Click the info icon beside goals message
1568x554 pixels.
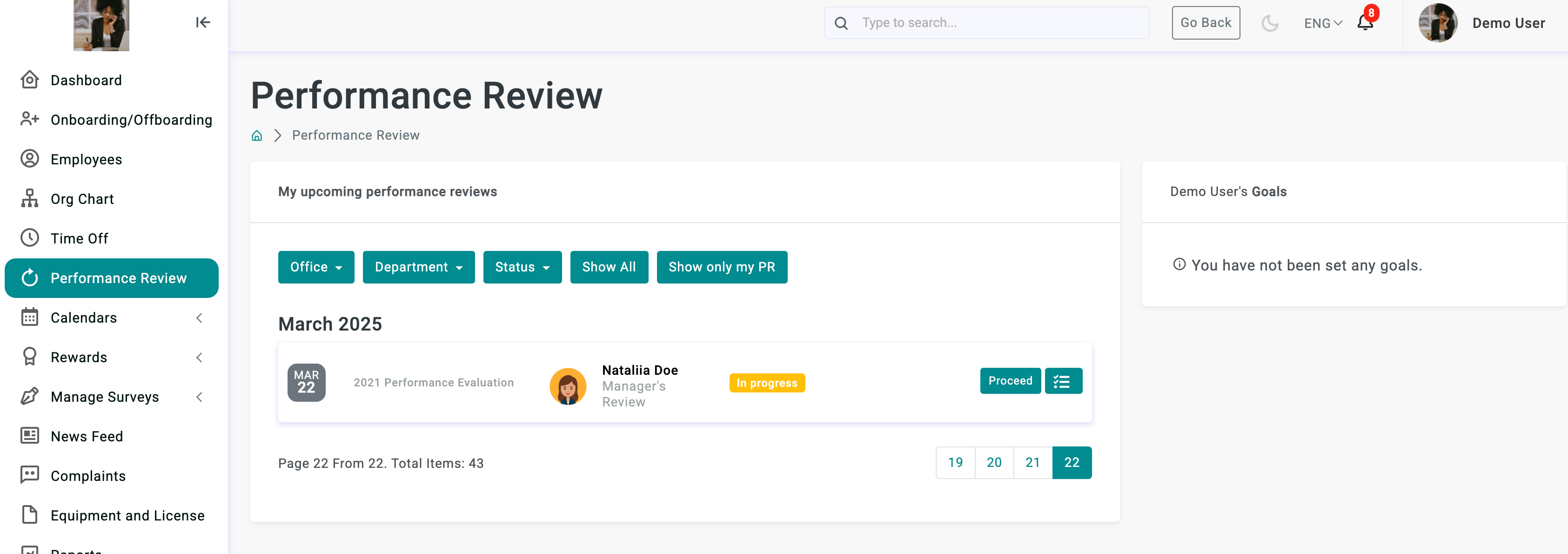(1179, 264)
